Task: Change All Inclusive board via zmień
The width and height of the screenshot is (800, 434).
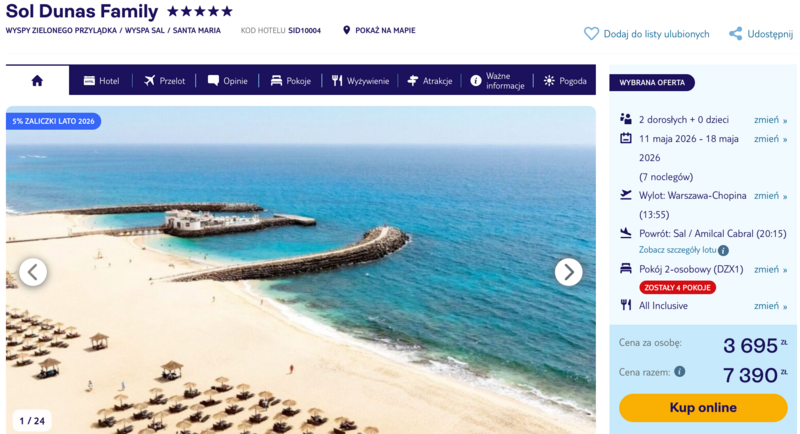Action: 770,306
